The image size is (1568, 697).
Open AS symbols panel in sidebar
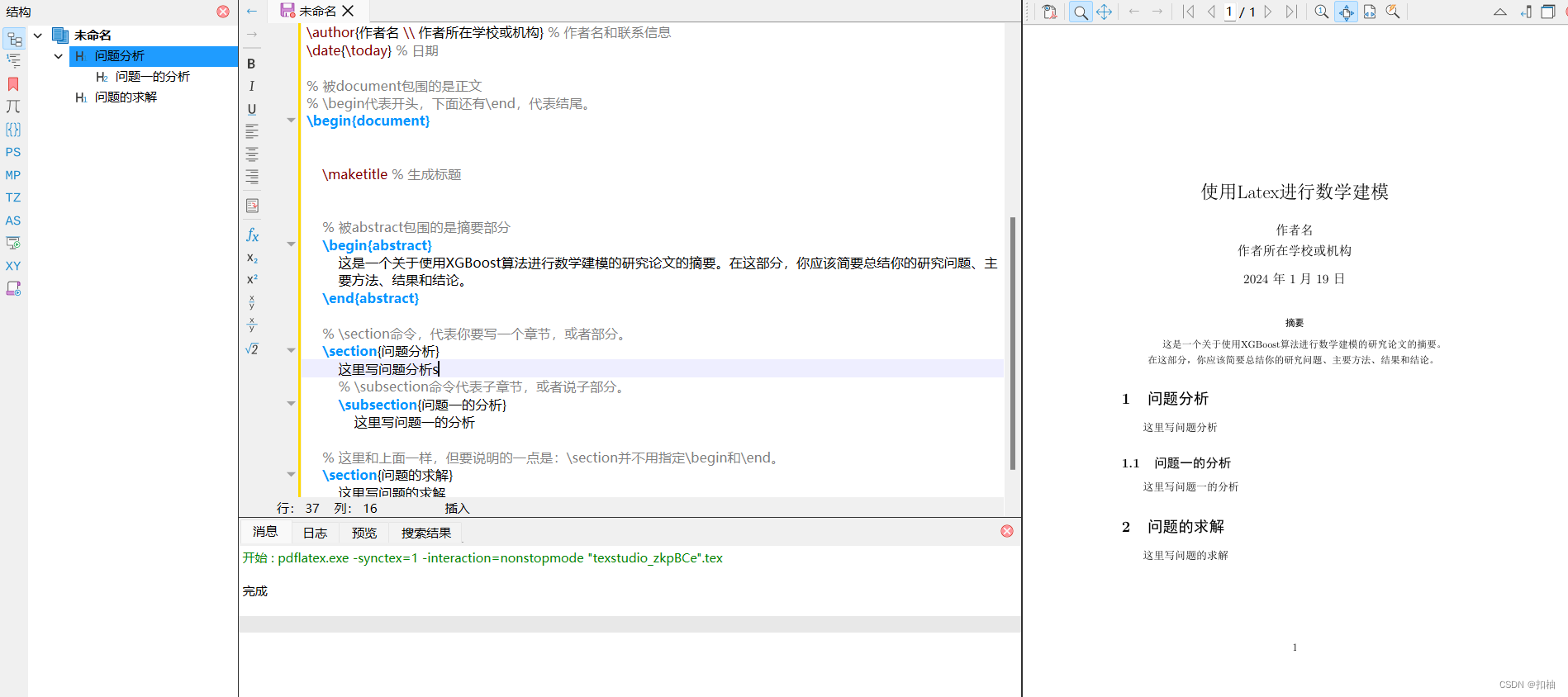click(13, 220)
